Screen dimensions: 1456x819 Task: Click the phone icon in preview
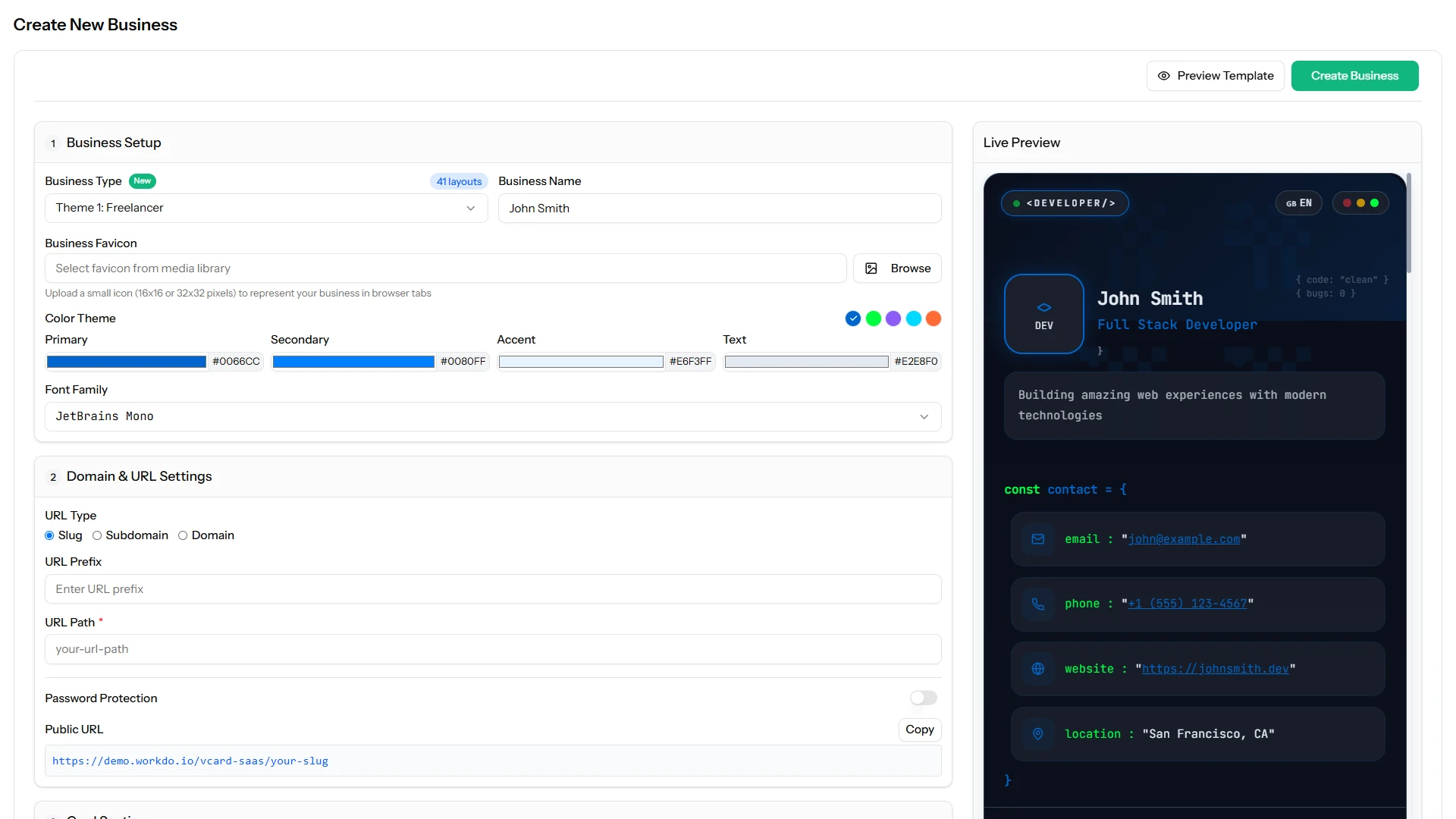click(x=1038, y=604)
